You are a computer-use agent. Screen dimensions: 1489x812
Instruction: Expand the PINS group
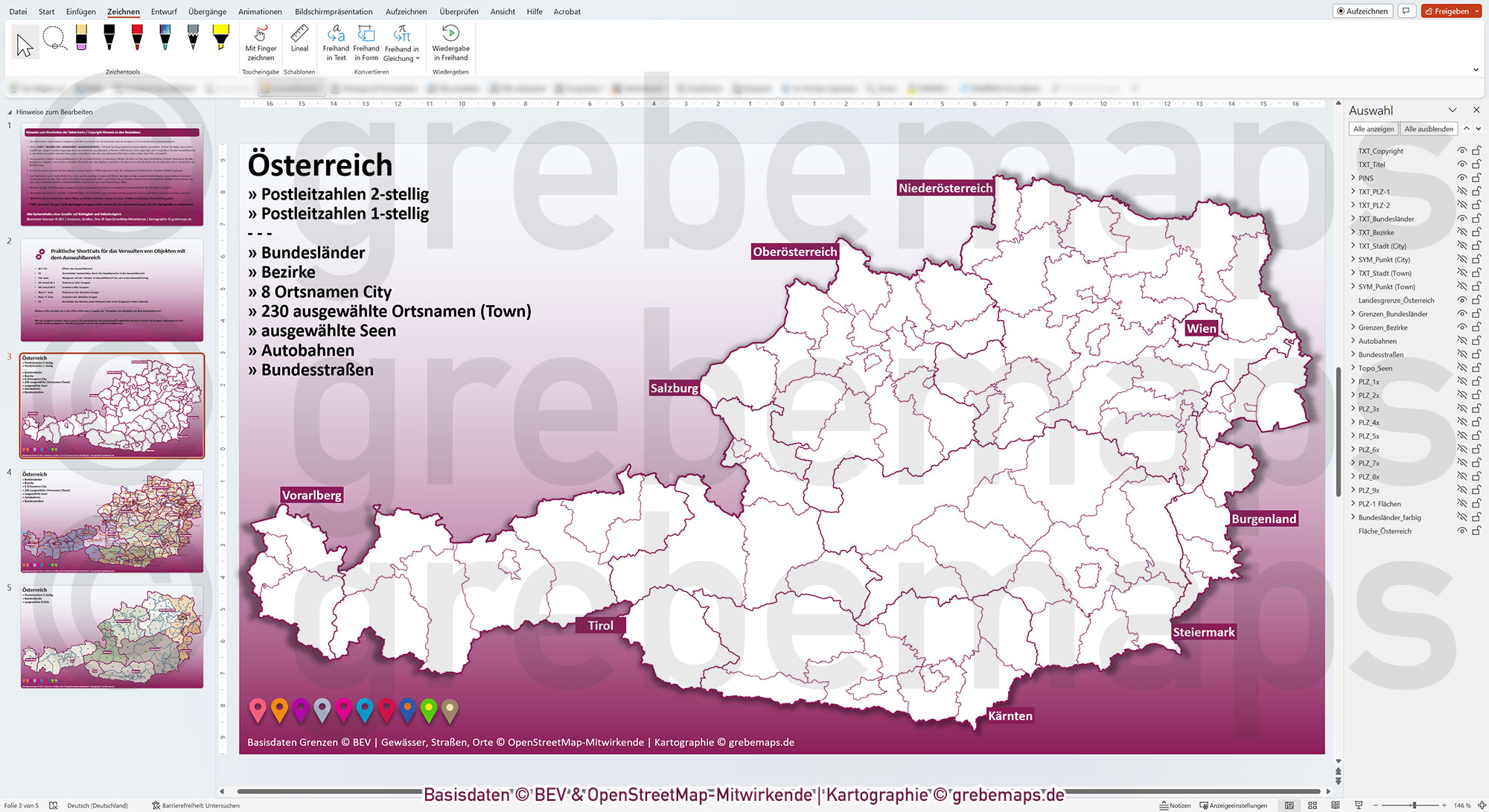1353,178
